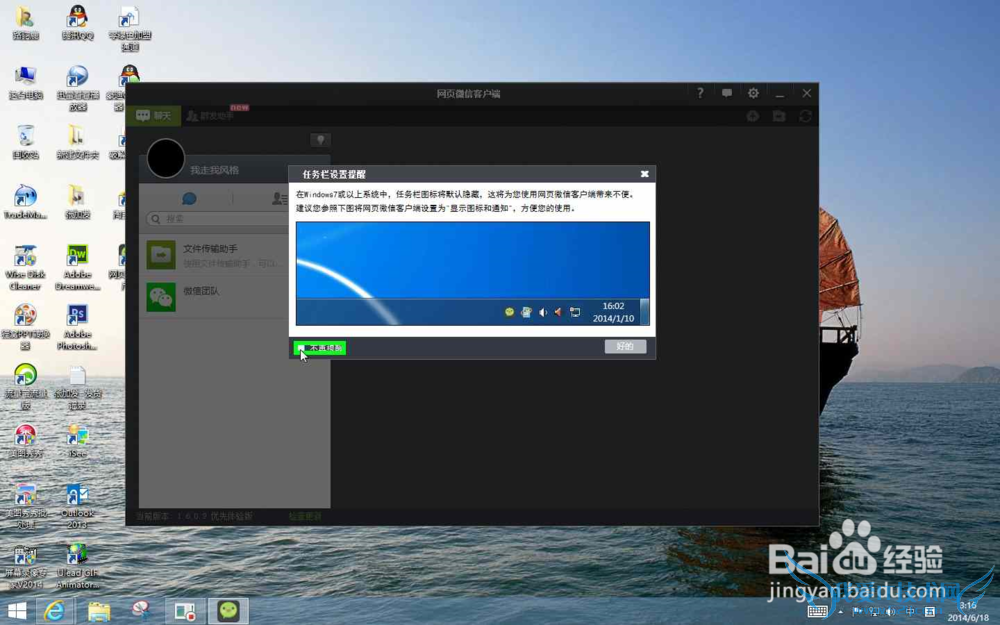Click the check for updates link
Viewport: 1000px width, 625px height.
305,516
